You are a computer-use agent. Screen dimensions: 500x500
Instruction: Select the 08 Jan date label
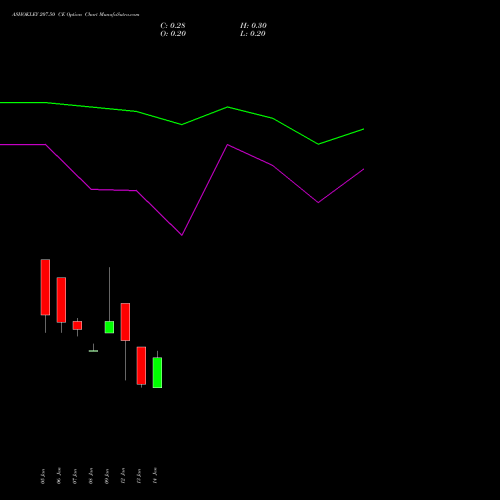click(x=91, y=476)
